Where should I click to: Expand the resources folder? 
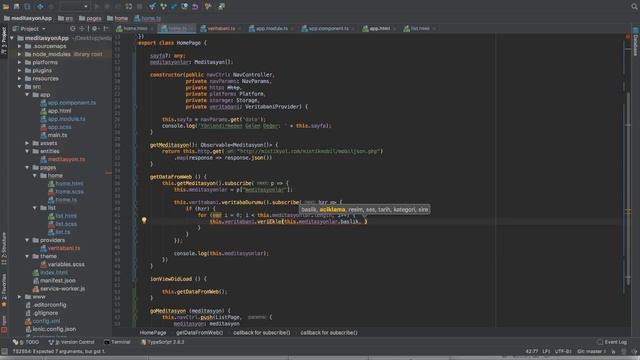pyautogui.click(x=20, y=78)
